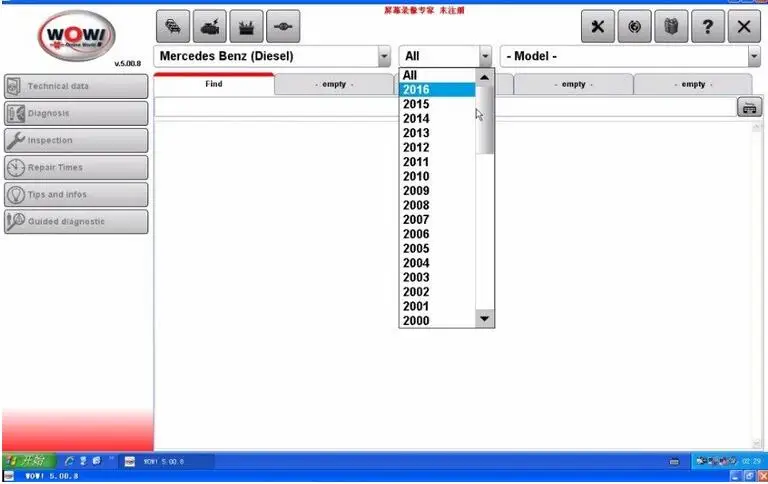Pick 2009 in the year list
The image size is (768, 484).
click(x=437, y=191)
